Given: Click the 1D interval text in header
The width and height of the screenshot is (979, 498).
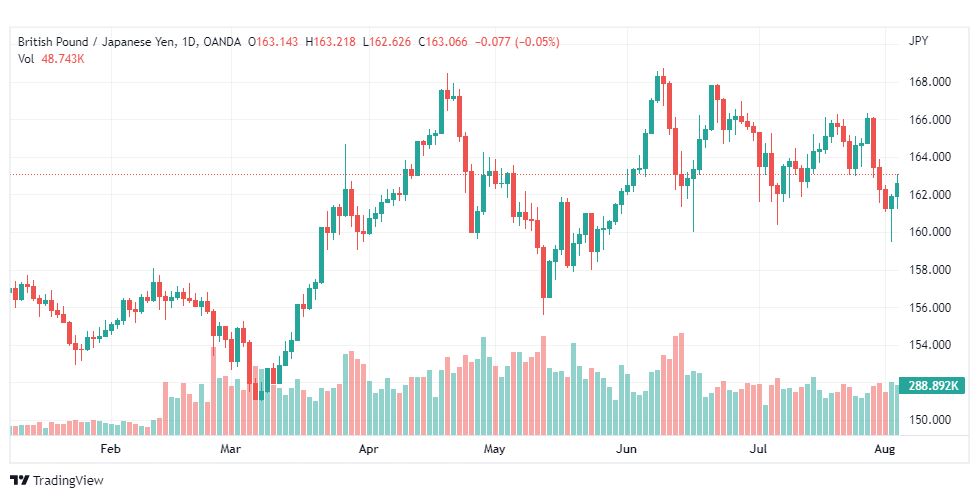Looking at the screenshot, I should 188,42.
